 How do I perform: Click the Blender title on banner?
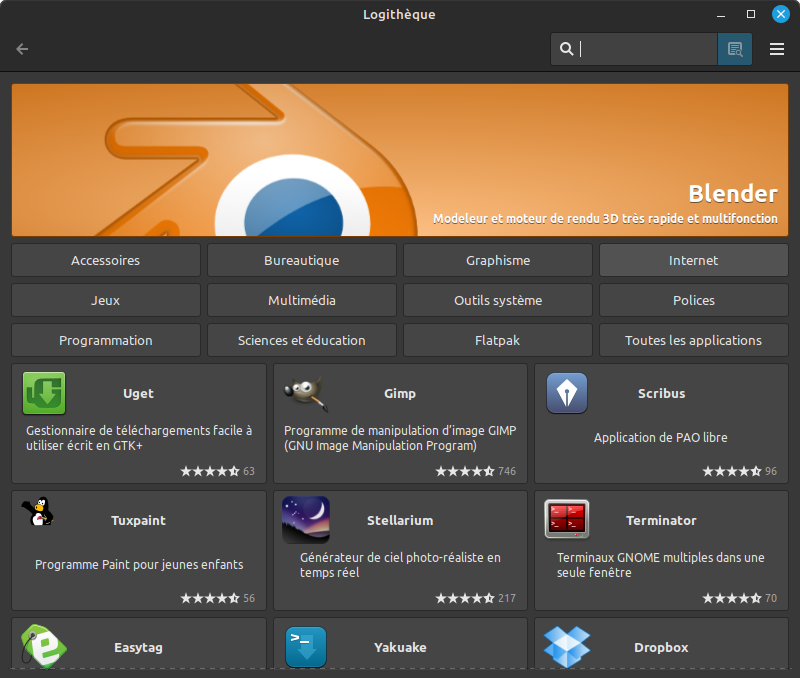pyautogui.click(x=733, y=194)
